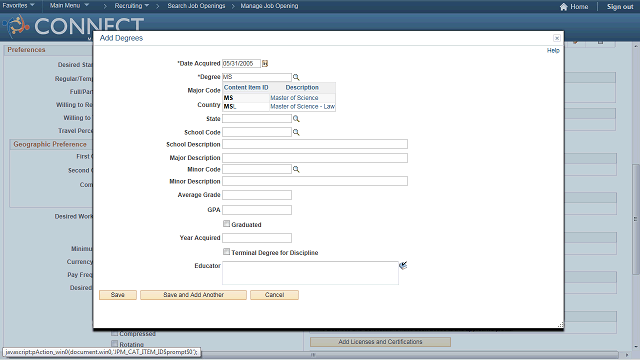Cancel the Add Degrees dialog
640x360 pixels.
click(274, 295)
